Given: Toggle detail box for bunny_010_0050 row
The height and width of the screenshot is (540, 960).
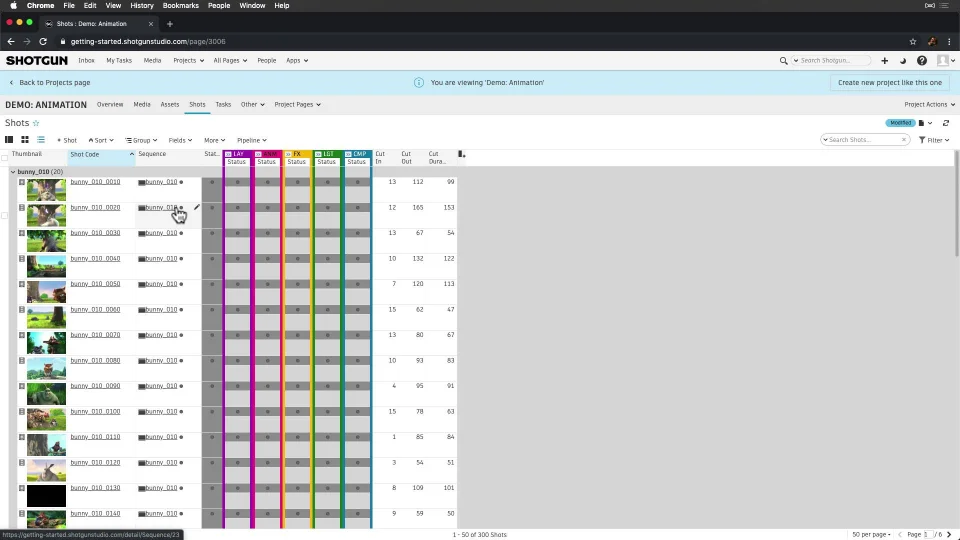Looking at the screenshot, I should click(x=21, y=284).
